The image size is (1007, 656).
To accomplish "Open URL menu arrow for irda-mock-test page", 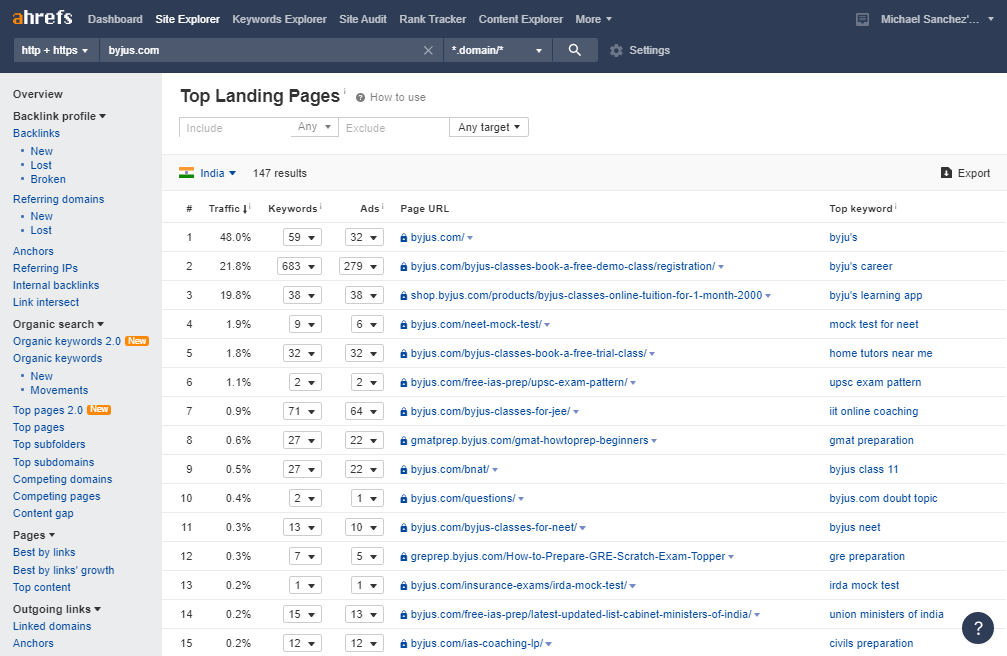I will (633, 586).
